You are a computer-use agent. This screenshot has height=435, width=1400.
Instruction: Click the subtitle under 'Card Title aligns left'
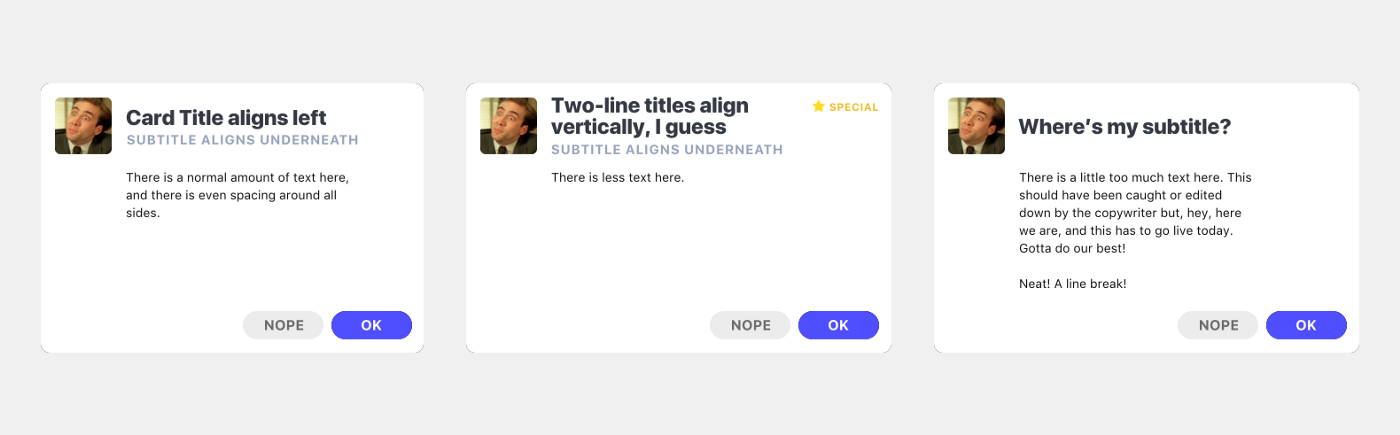tap(242, 140)
